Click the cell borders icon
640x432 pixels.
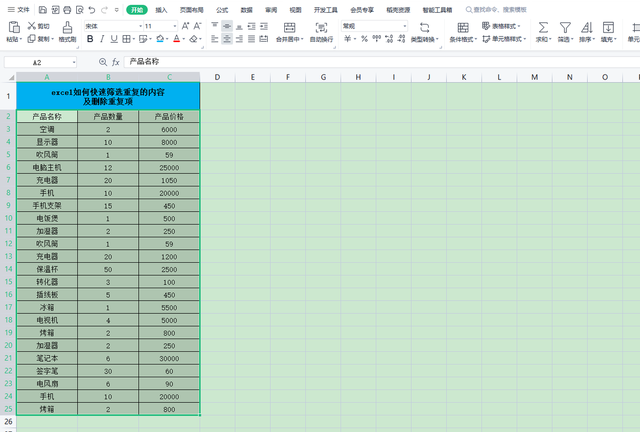tap(126, 39)
